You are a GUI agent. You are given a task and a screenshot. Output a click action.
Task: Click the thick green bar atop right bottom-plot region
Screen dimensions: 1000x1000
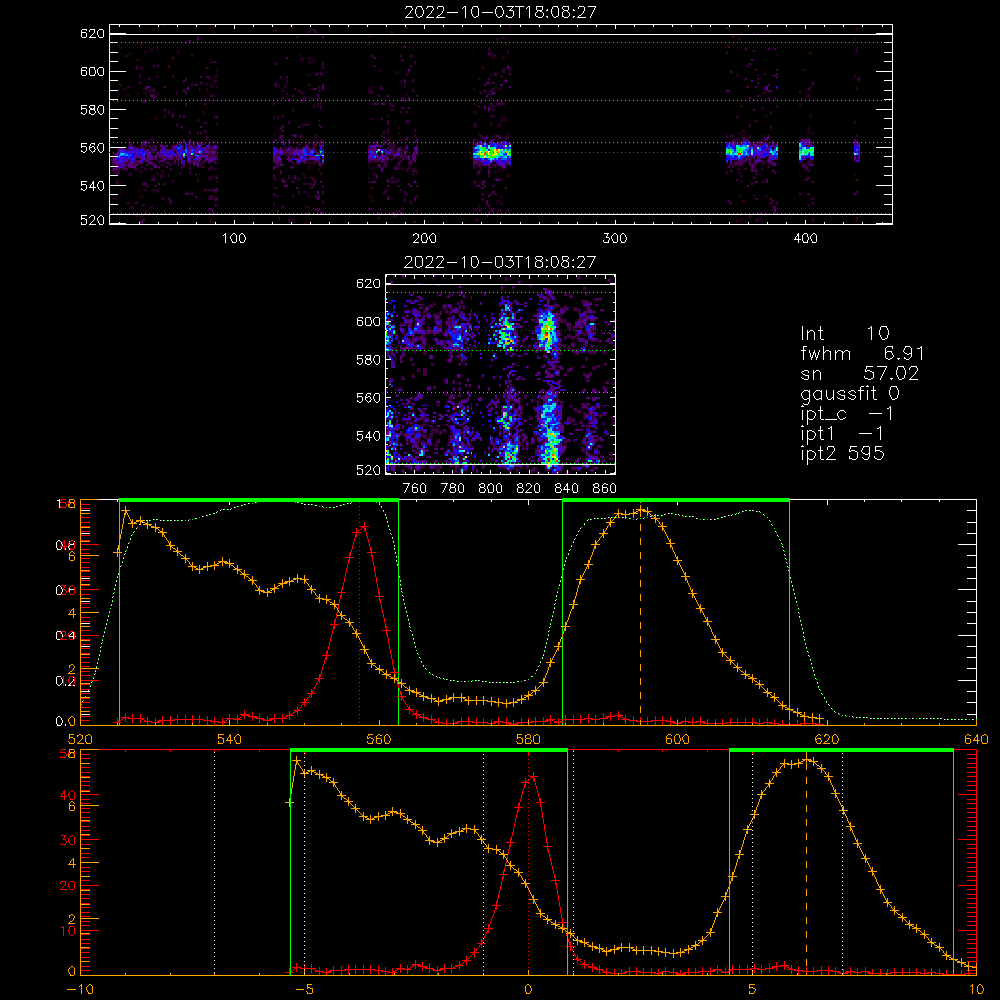[x=841, y=750]
